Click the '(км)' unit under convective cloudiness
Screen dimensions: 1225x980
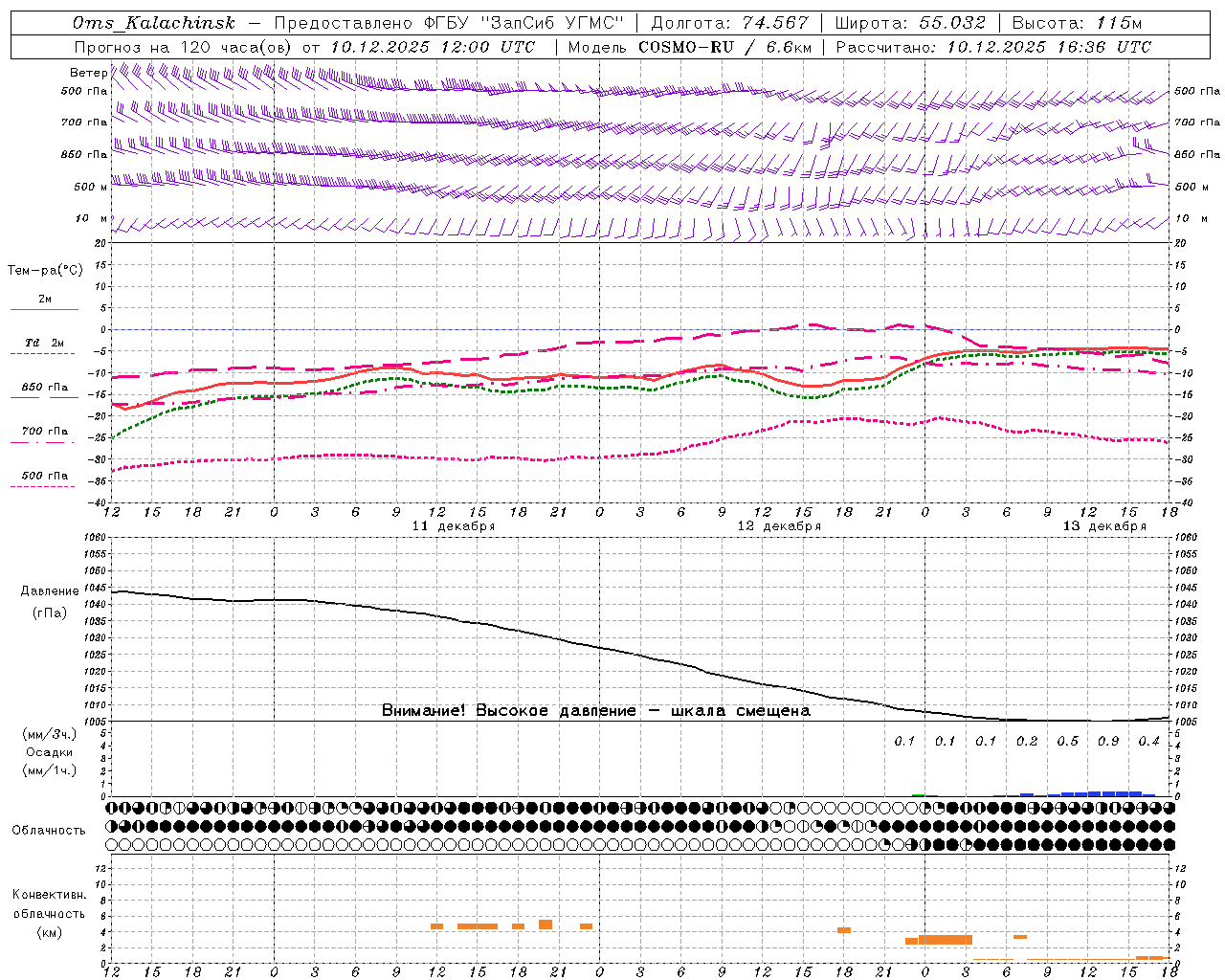coord(50,931)
